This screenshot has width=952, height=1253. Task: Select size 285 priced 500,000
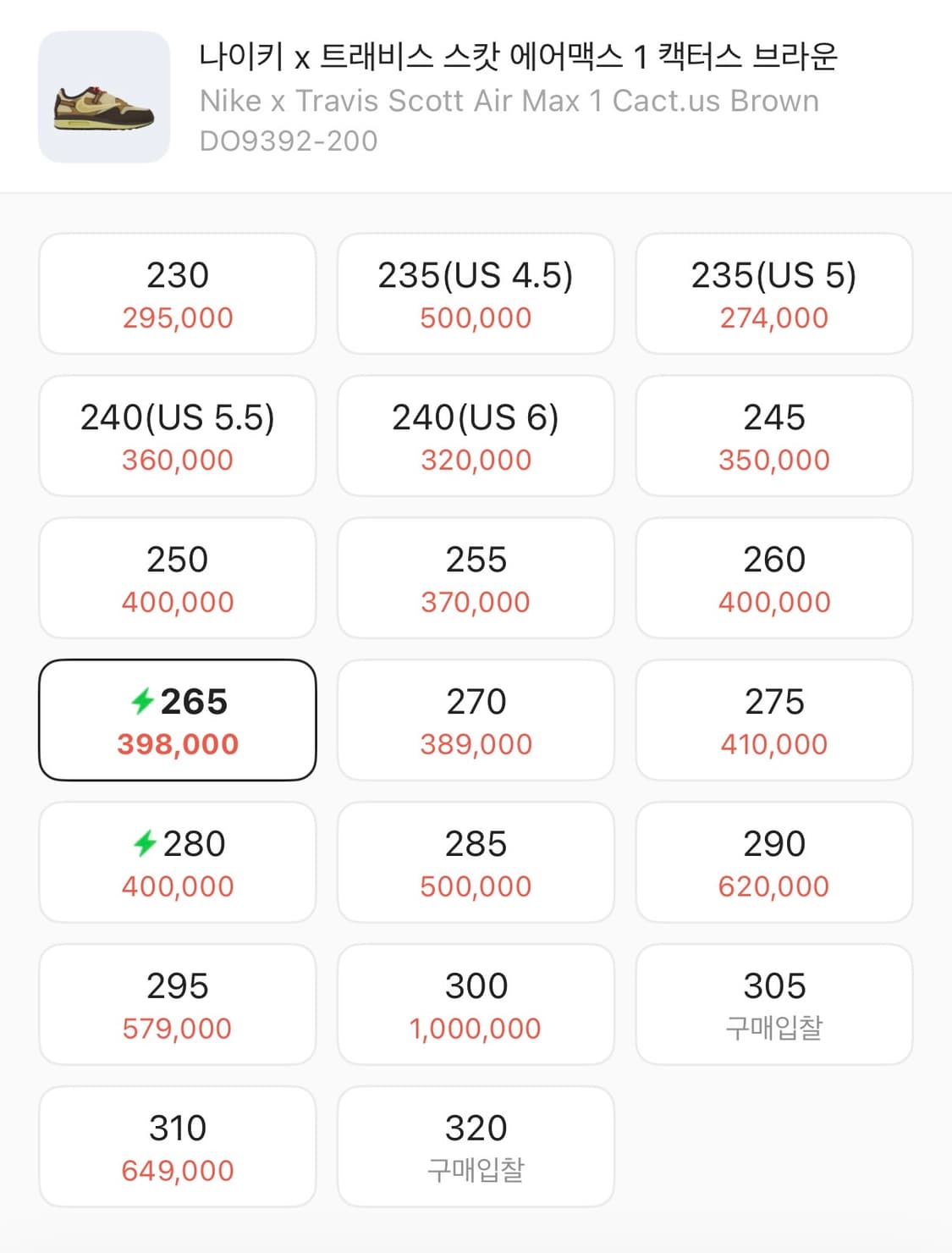click(476, 863)
